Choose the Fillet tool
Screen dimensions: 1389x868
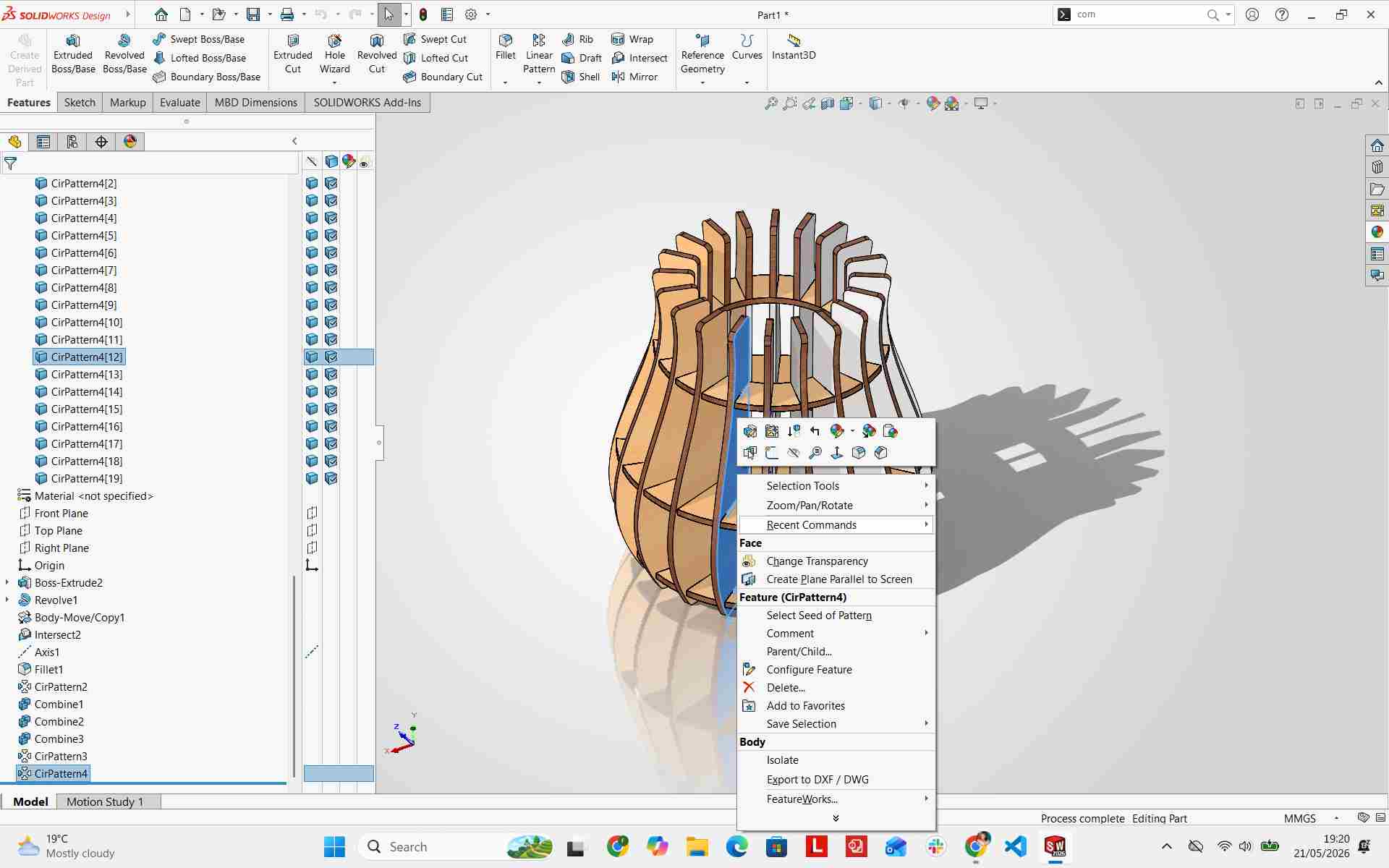[x=506, y=47]
